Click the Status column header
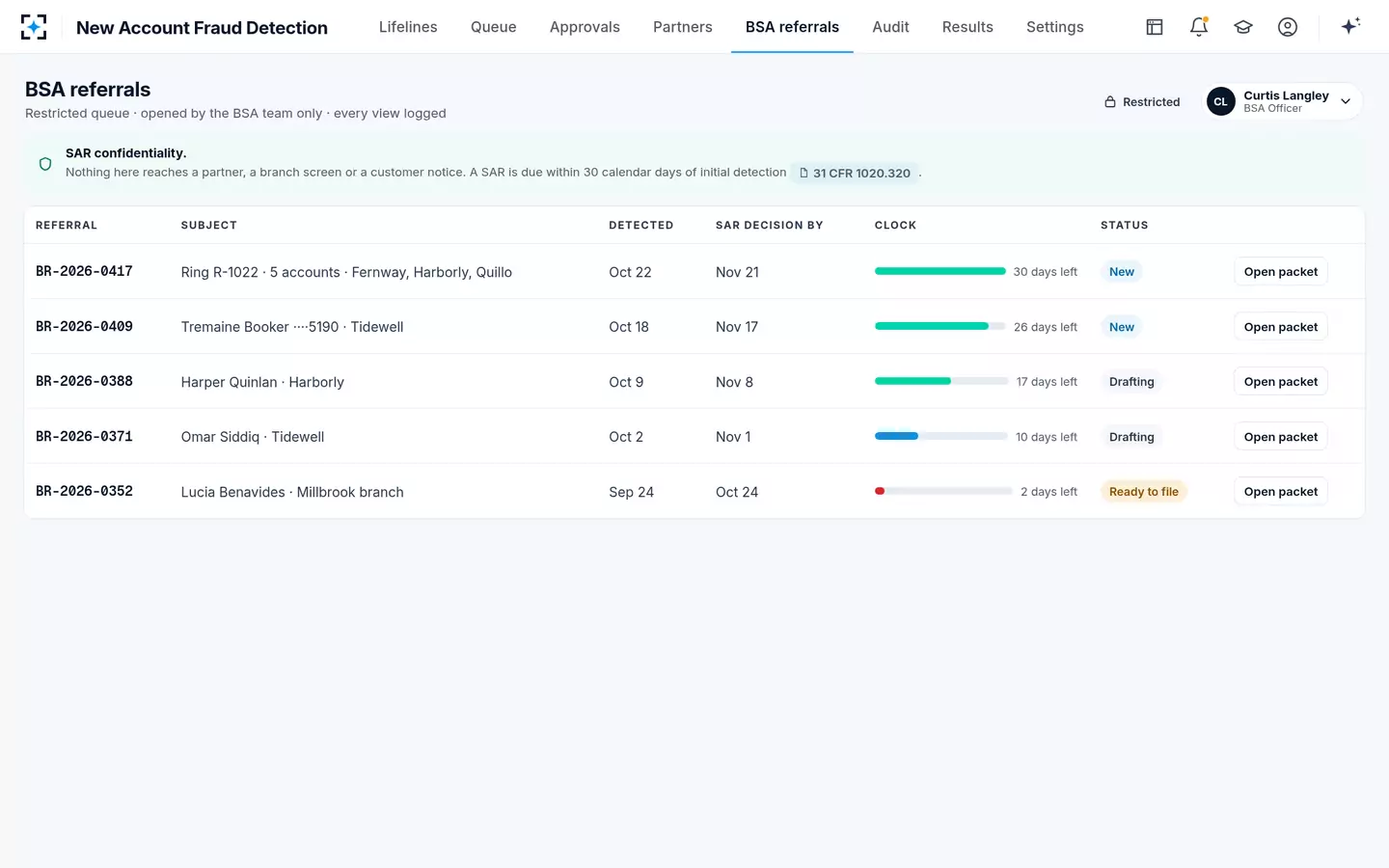Image resolution: width=1389 pixels, height=868 pixels. 1124,225
